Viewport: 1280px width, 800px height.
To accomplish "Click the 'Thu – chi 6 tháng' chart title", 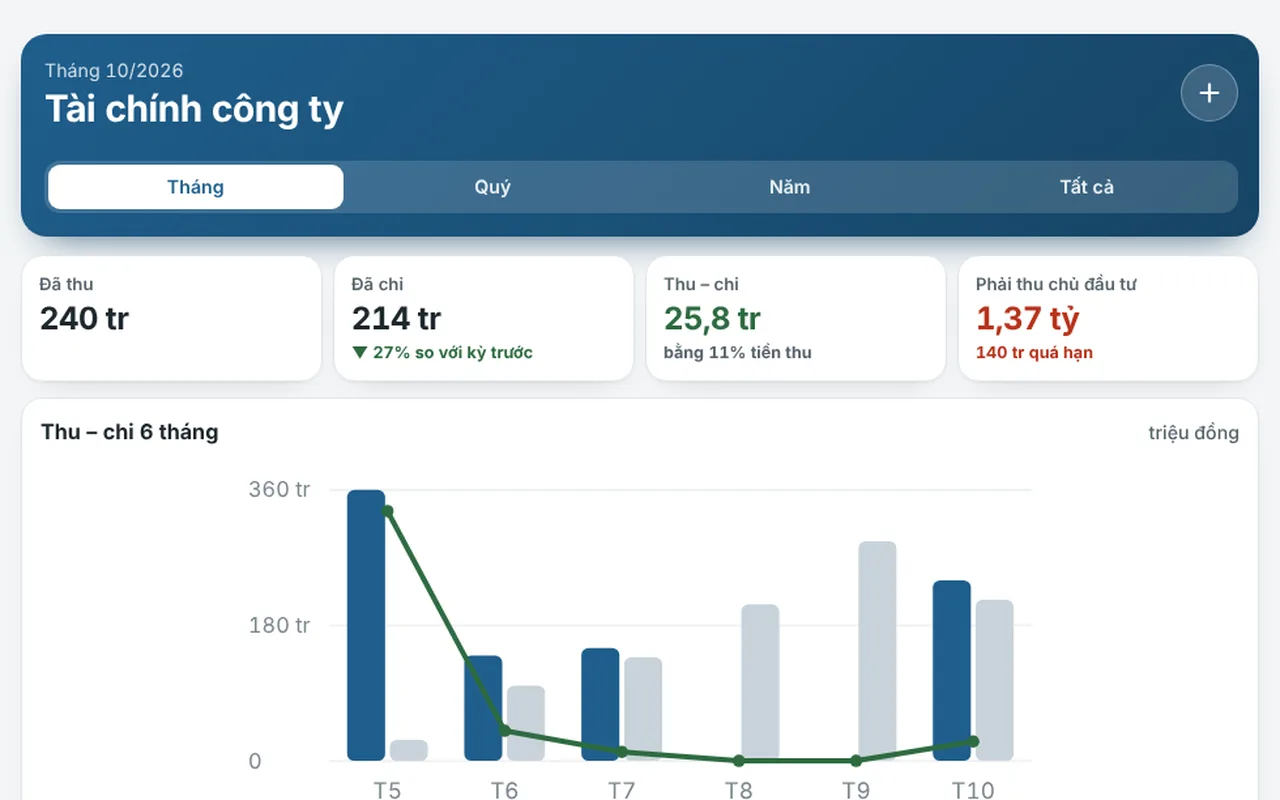I will (x=129, y=432).
